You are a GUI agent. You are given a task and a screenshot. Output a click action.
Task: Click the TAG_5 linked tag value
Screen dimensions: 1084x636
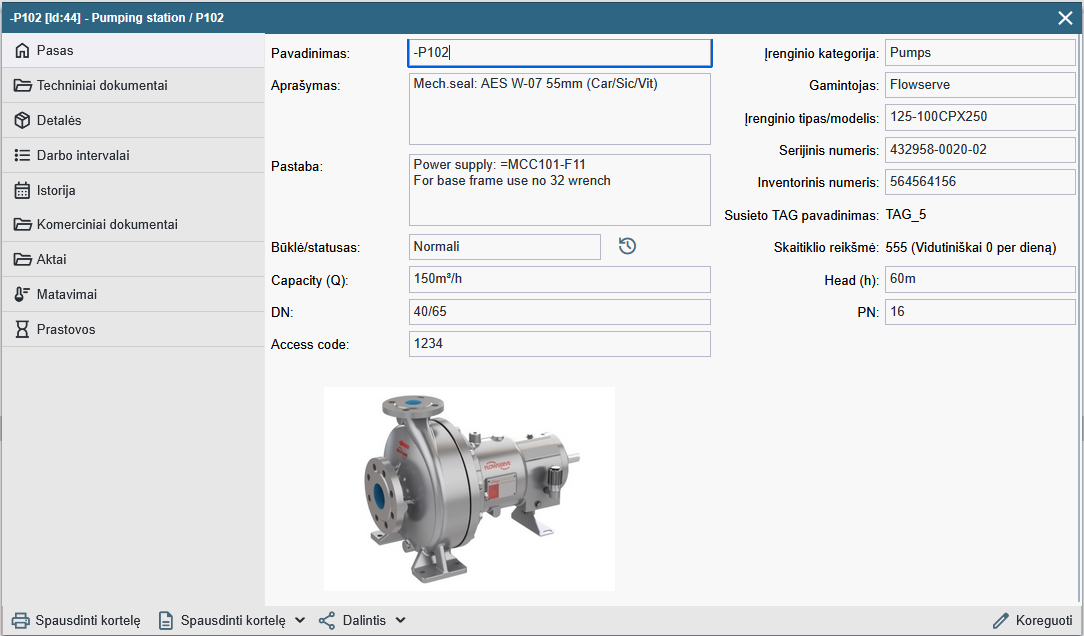coord(906,215)
